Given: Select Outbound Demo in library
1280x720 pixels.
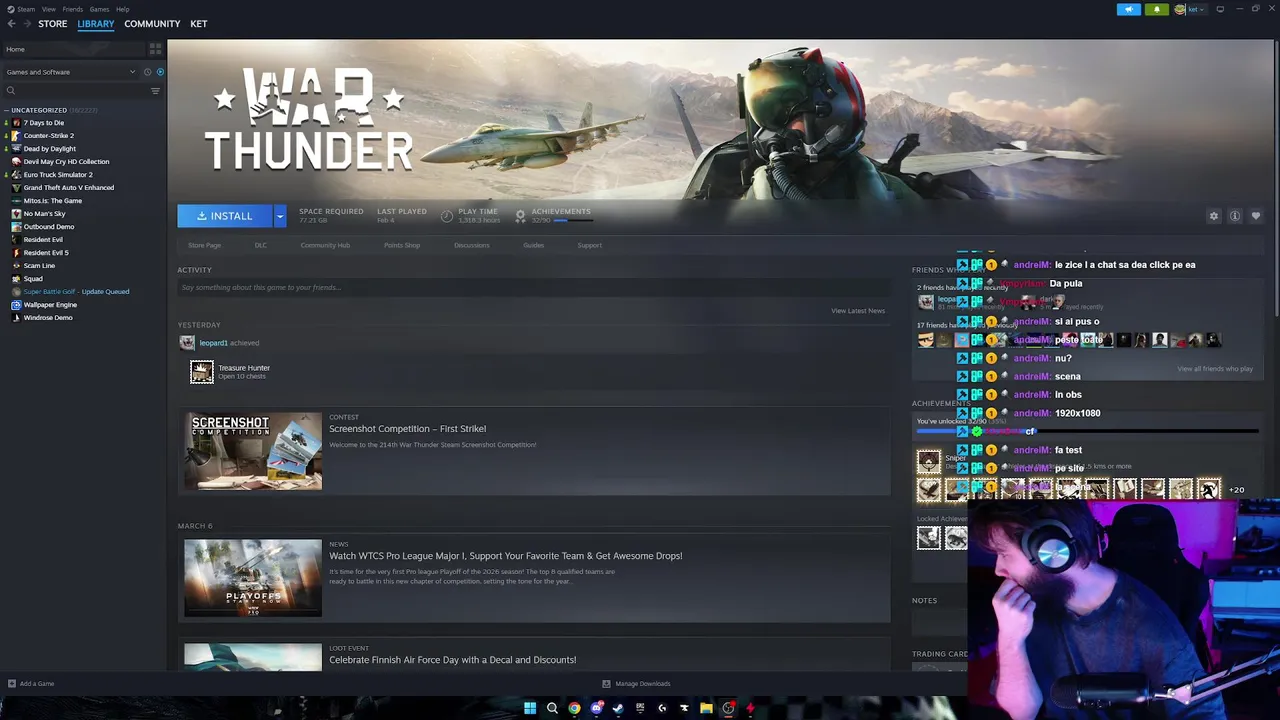Looking at the screenshot, I should pos(49,227).
